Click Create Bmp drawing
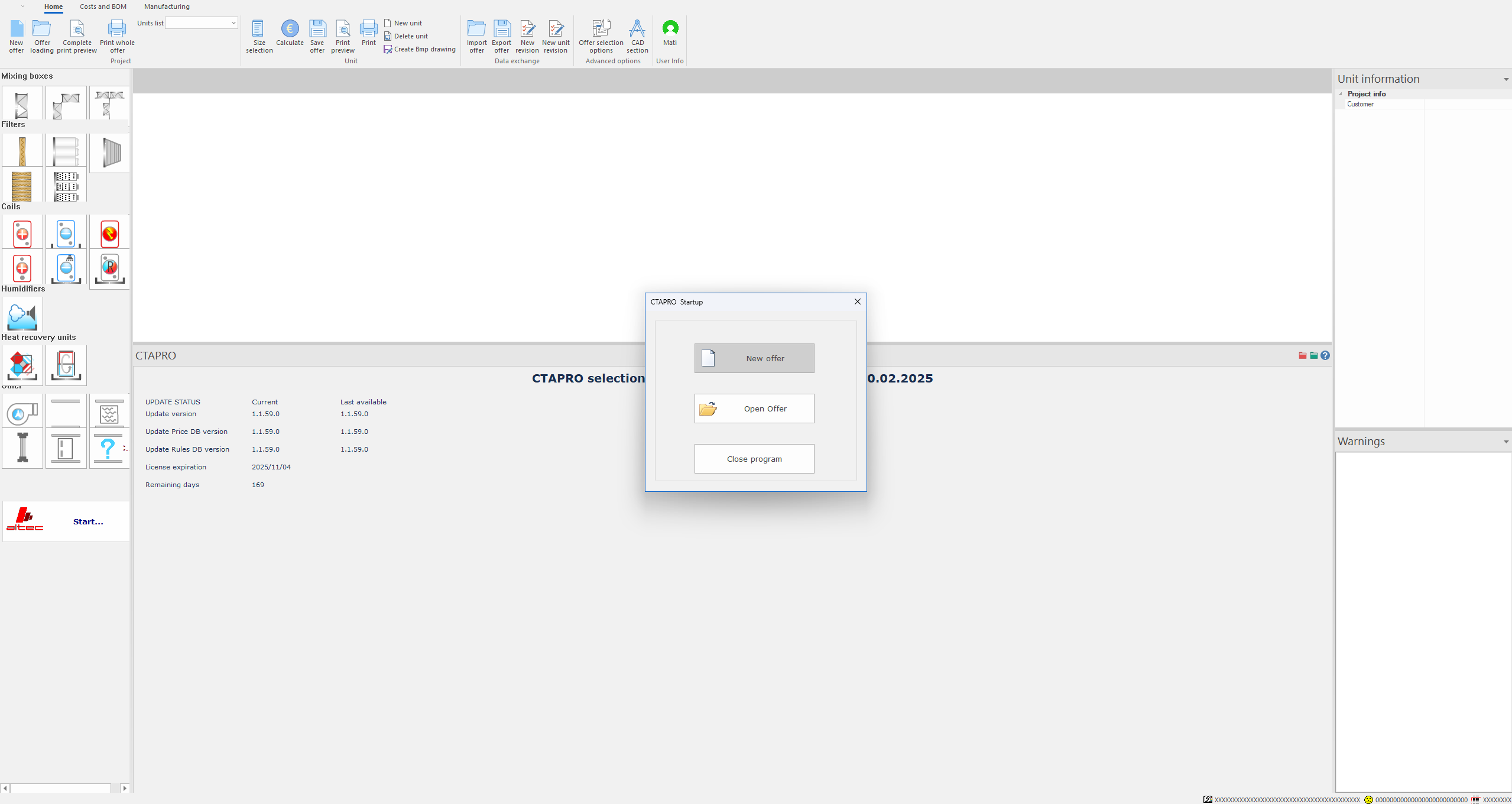This screenshot has width=1512, height=804. coord(420,49)
